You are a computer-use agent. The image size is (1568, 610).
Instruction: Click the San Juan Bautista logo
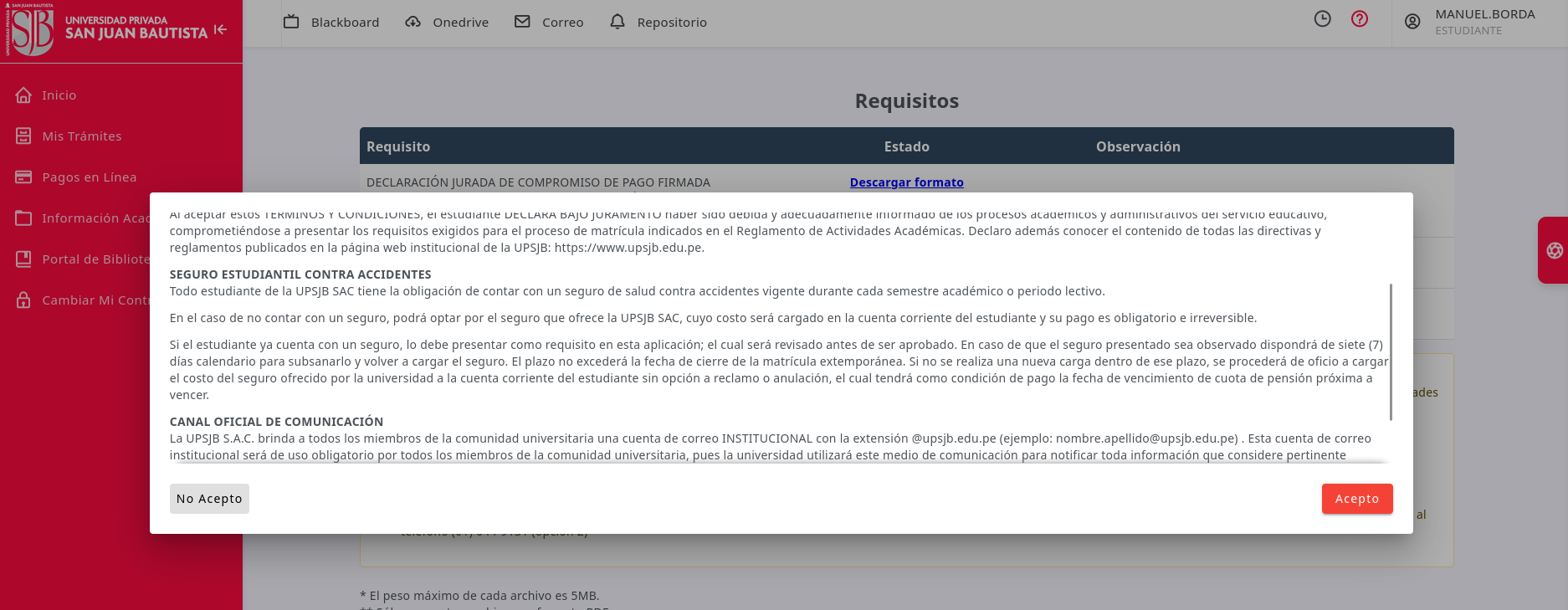(105, 29)
